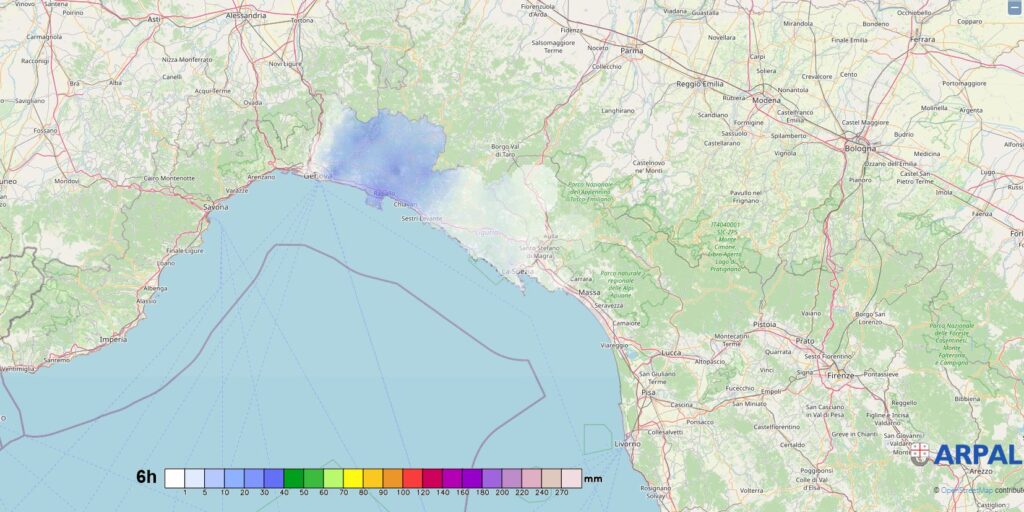Click the orange 90 mm legend swatch
The width and height of the screenshot is (1024, 512).
392,477
